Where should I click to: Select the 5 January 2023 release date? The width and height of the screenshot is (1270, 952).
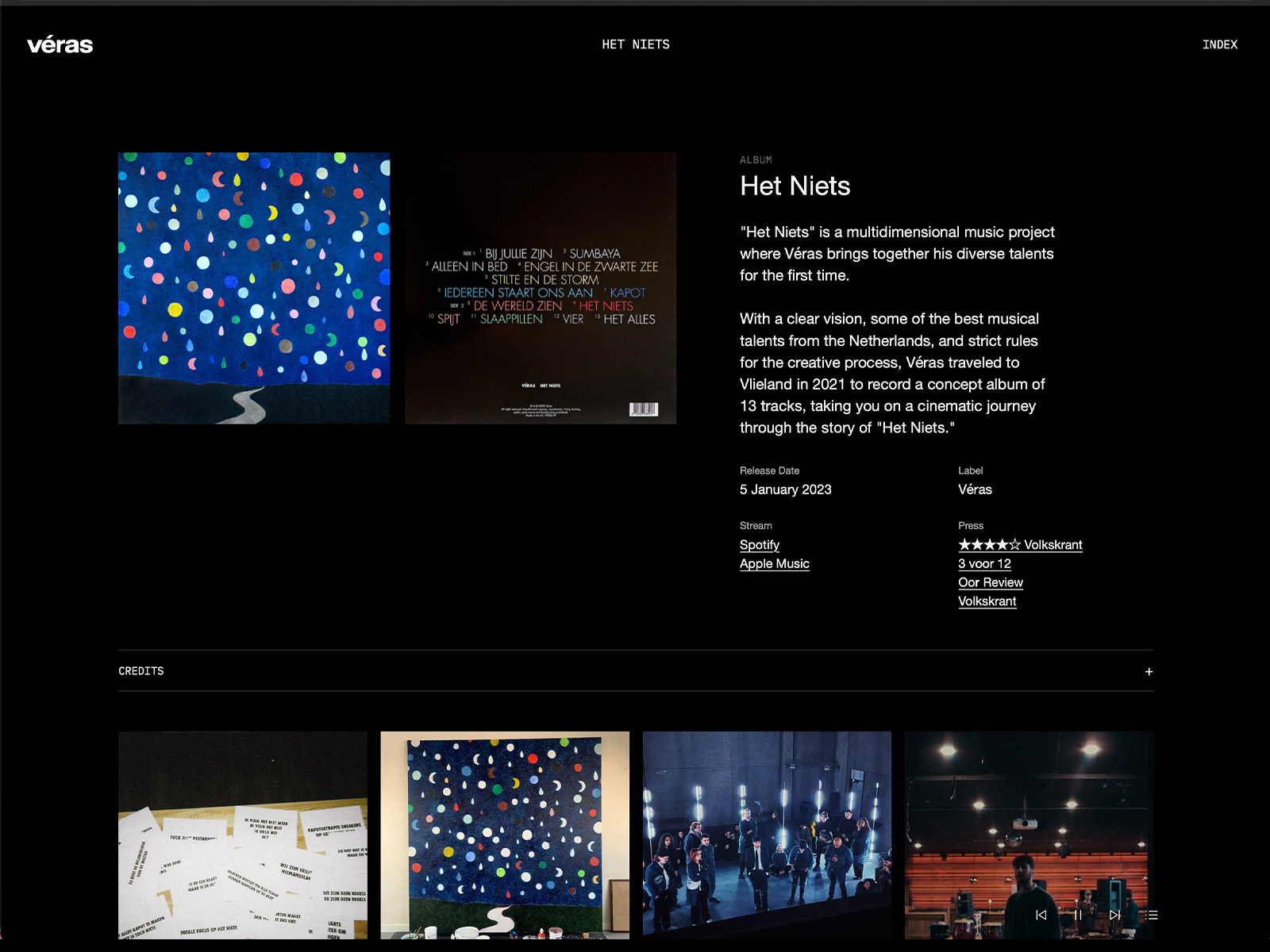pos(786,489)
